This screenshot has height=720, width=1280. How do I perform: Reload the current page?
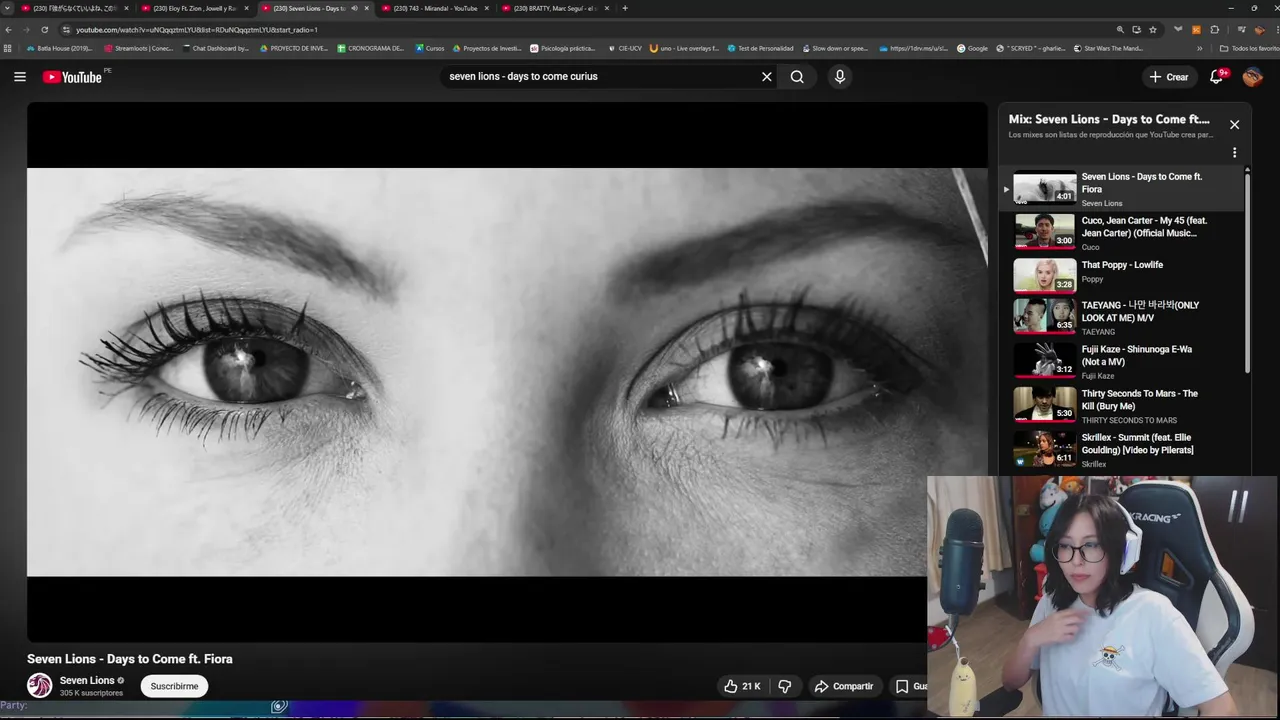pos(44,30)
